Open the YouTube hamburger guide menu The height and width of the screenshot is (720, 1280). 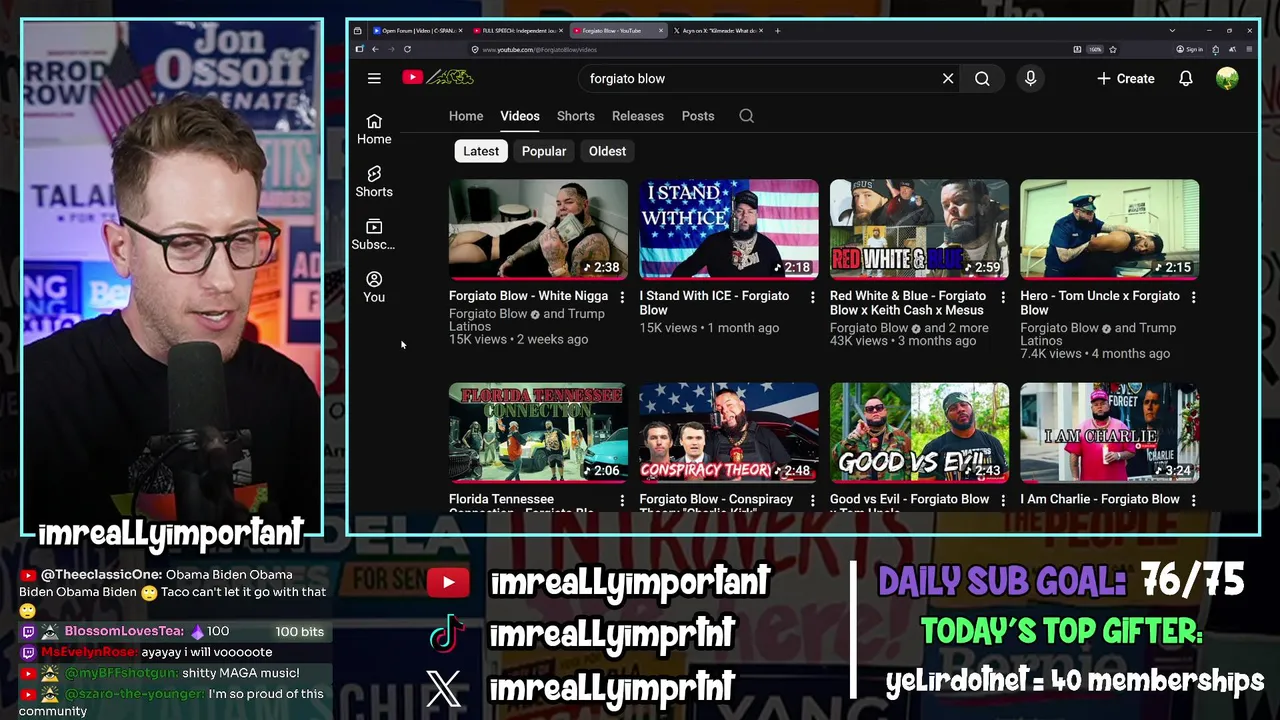pos(374,78)
